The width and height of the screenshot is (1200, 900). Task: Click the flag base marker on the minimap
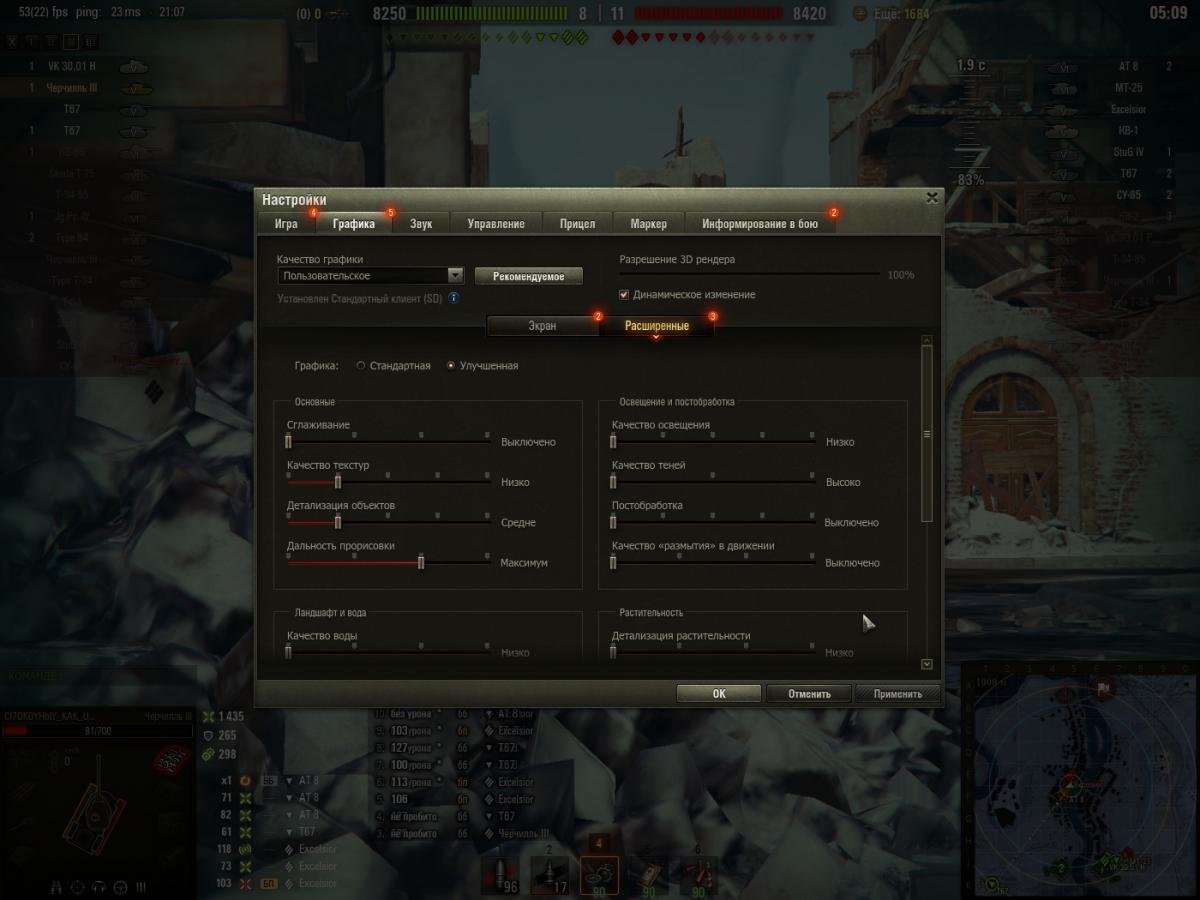[1104, 688]
